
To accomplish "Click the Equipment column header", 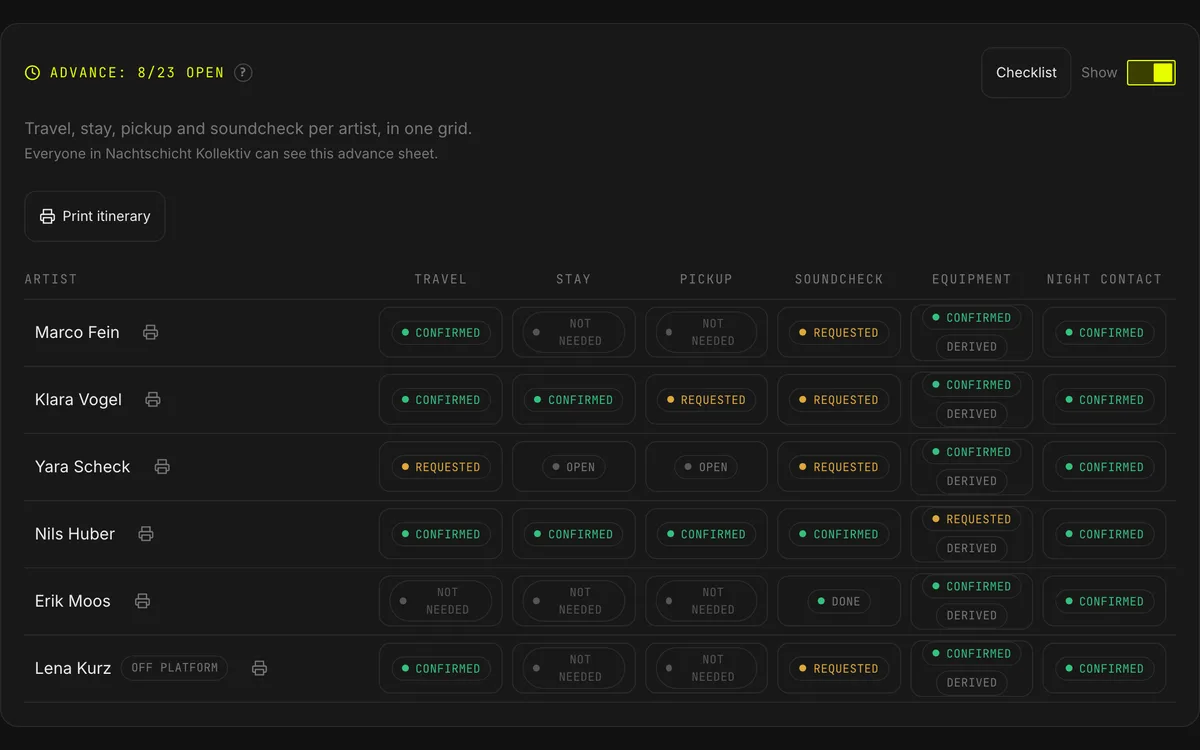I will click(972, 279).
